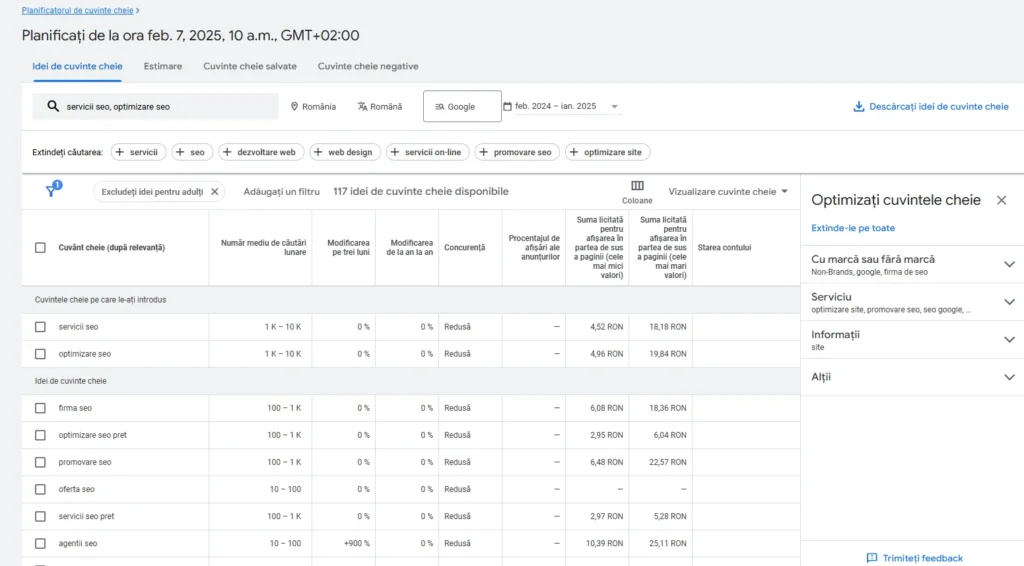Toggle the select-all keywords header checkbox

(x=40, y=247)
